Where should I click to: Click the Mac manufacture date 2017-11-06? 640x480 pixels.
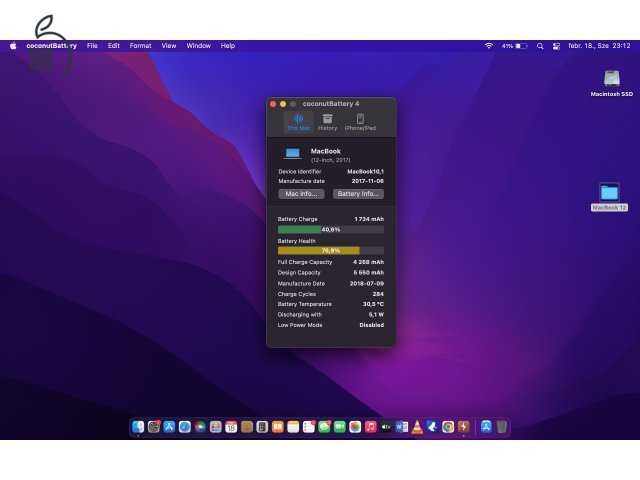click(367, 181)
